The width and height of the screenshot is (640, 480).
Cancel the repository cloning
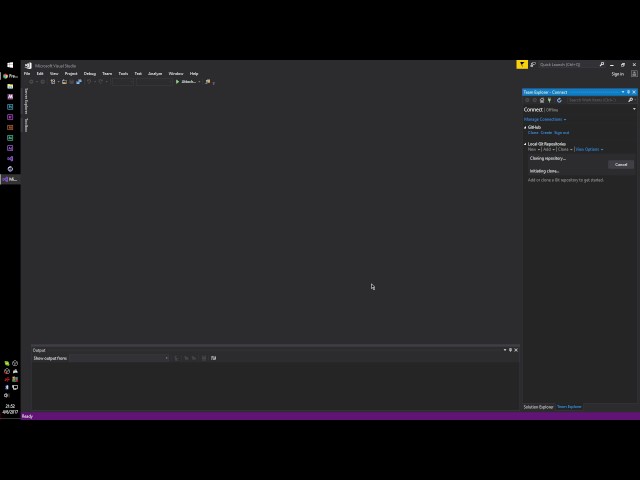621,164
